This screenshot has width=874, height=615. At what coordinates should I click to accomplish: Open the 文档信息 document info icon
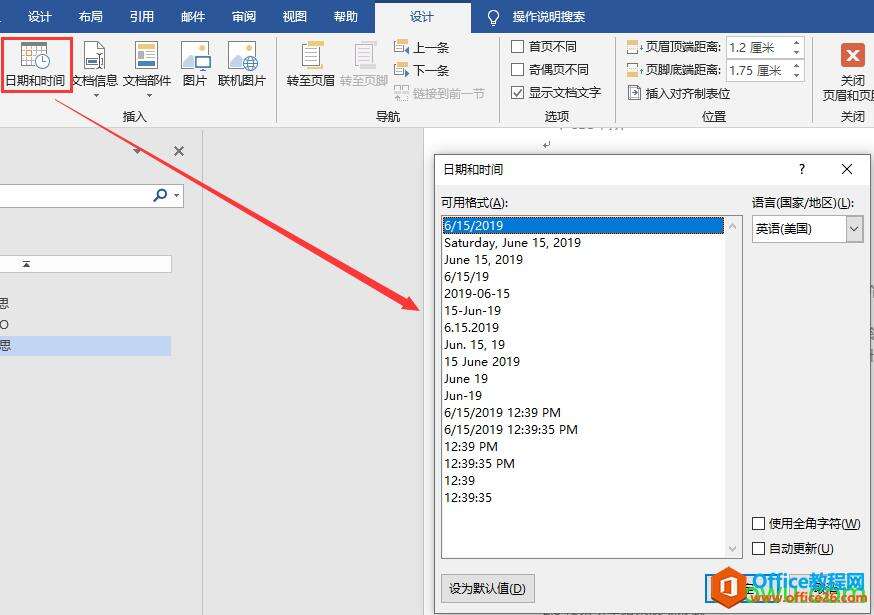click(x=95, y=56)
